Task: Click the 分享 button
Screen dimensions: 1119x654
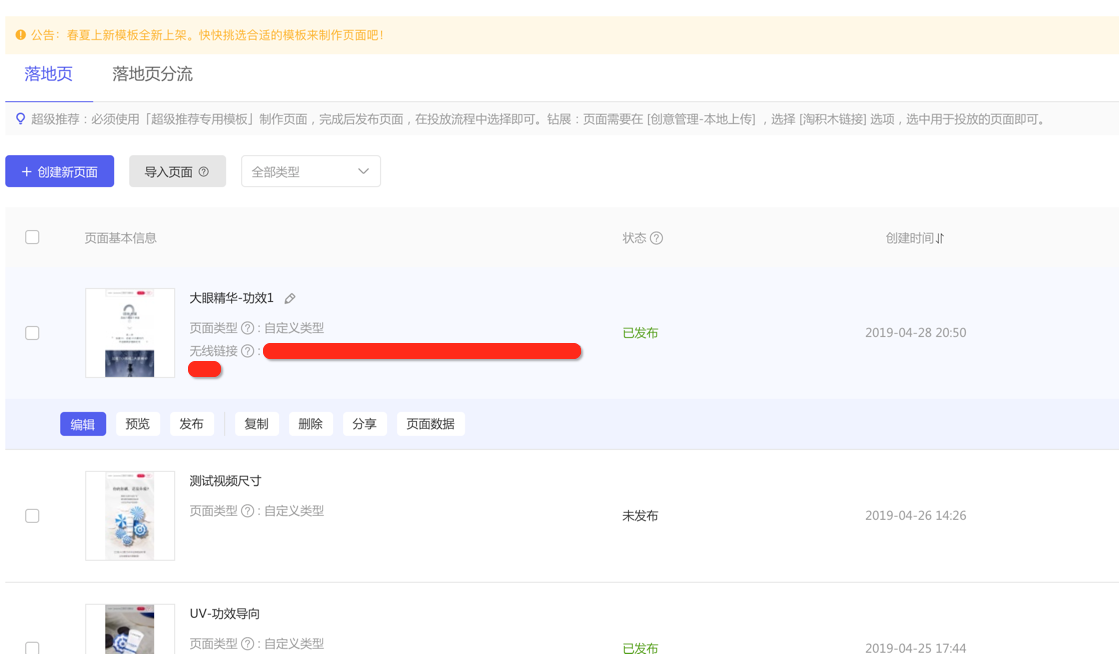Action: [365, 424]
